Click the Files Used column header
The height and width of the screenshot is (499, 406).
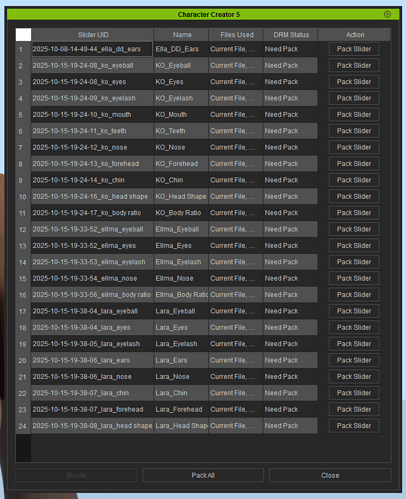236,35
